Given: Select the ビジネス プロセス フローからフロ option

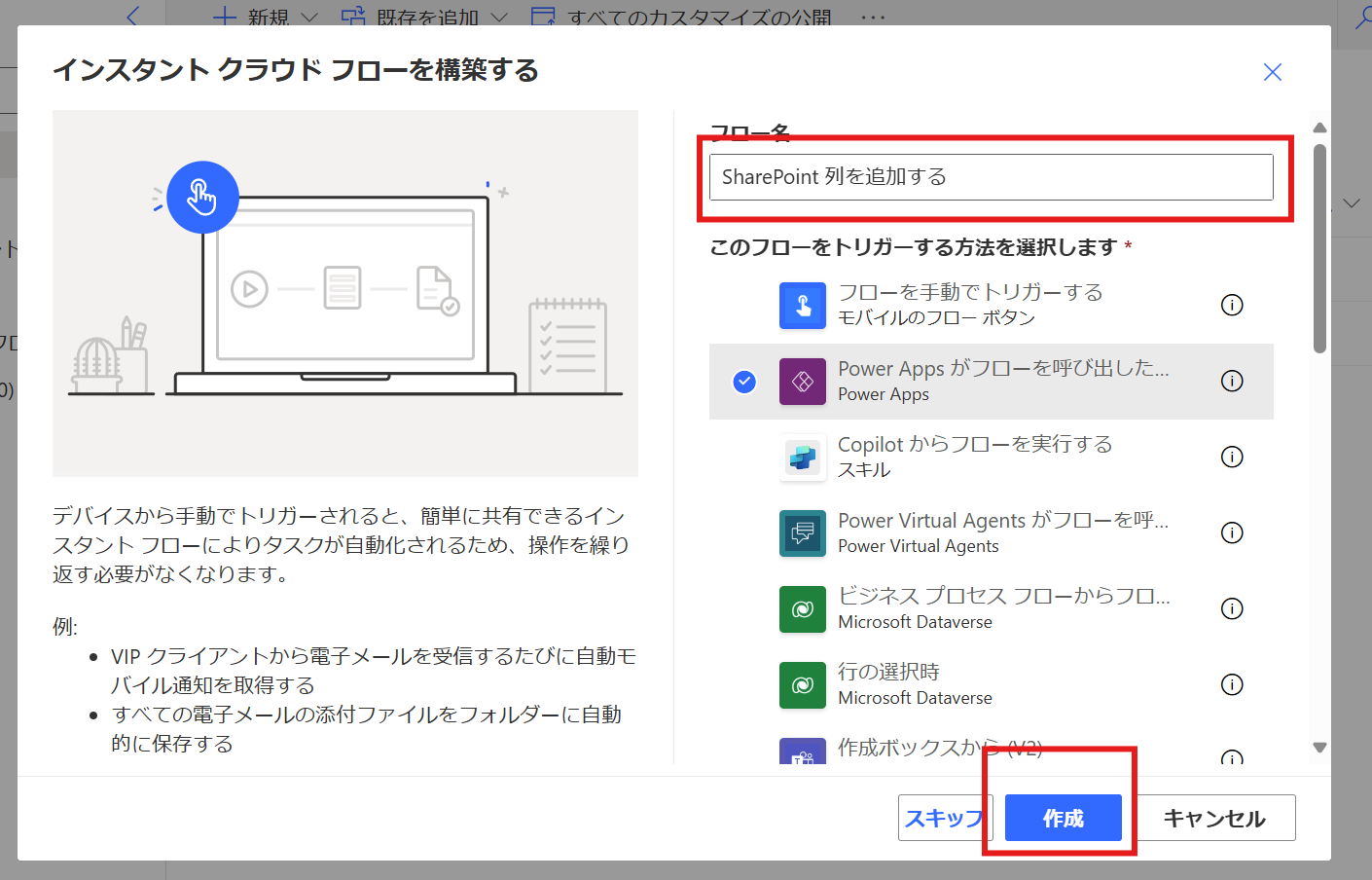Looking at the screenshot, I should [x=992, y=608].
